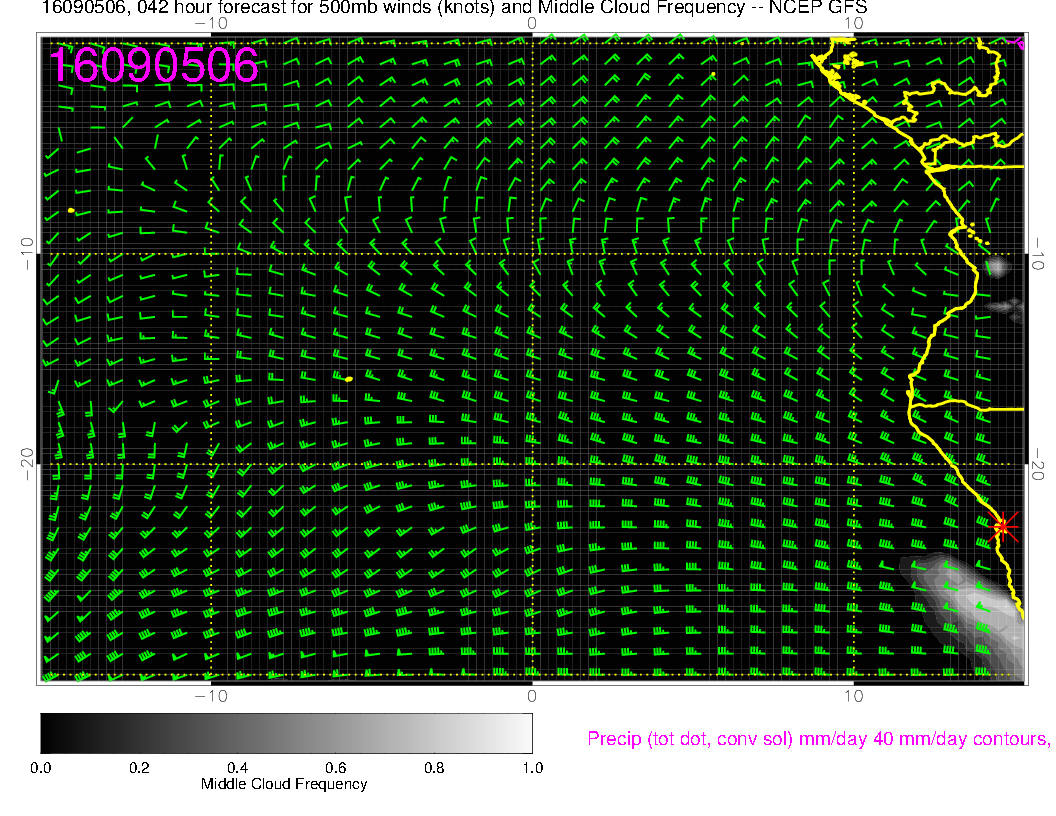The width and height of the screenshot is (1056, 816).
Task: Click the magenta Precip contours caption
Action: coord(818,739)
